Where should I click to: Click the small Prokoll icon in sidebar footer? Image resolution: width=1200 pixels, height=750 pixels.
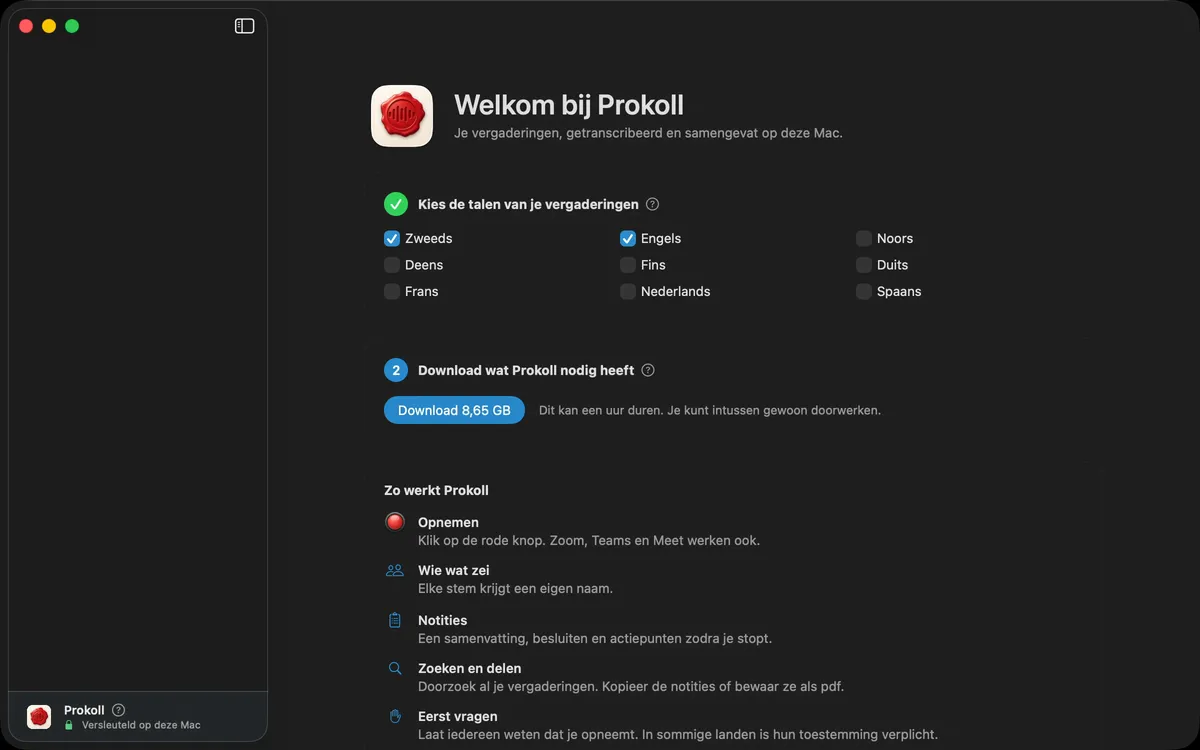[x=39, y=716]
